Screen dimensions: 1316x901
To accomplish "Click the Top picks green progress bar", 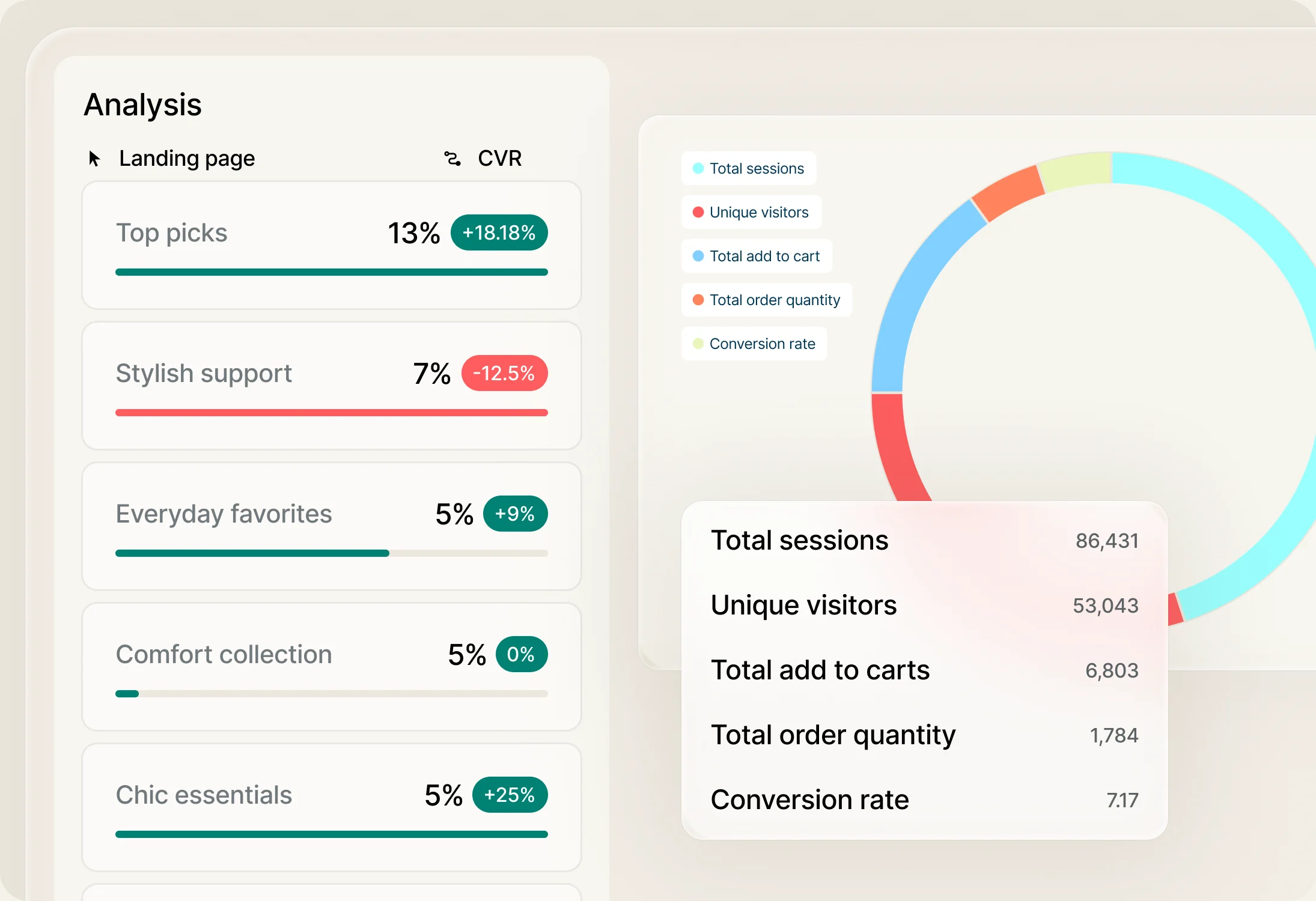I will pyautogui.click(x=332, y=272).
